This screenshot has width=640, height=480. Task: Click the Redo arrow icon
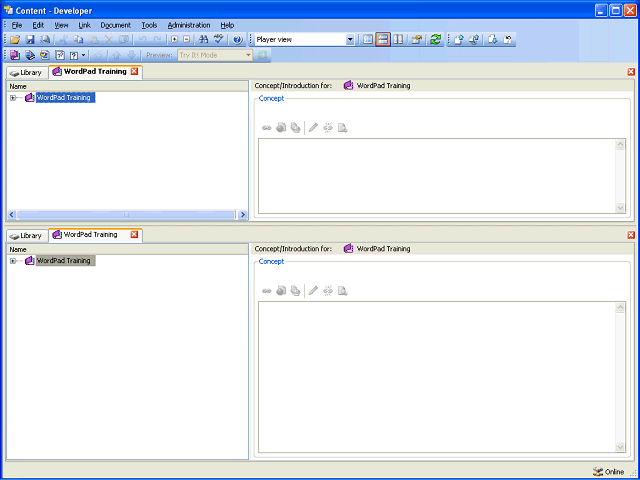click(158, 40)
